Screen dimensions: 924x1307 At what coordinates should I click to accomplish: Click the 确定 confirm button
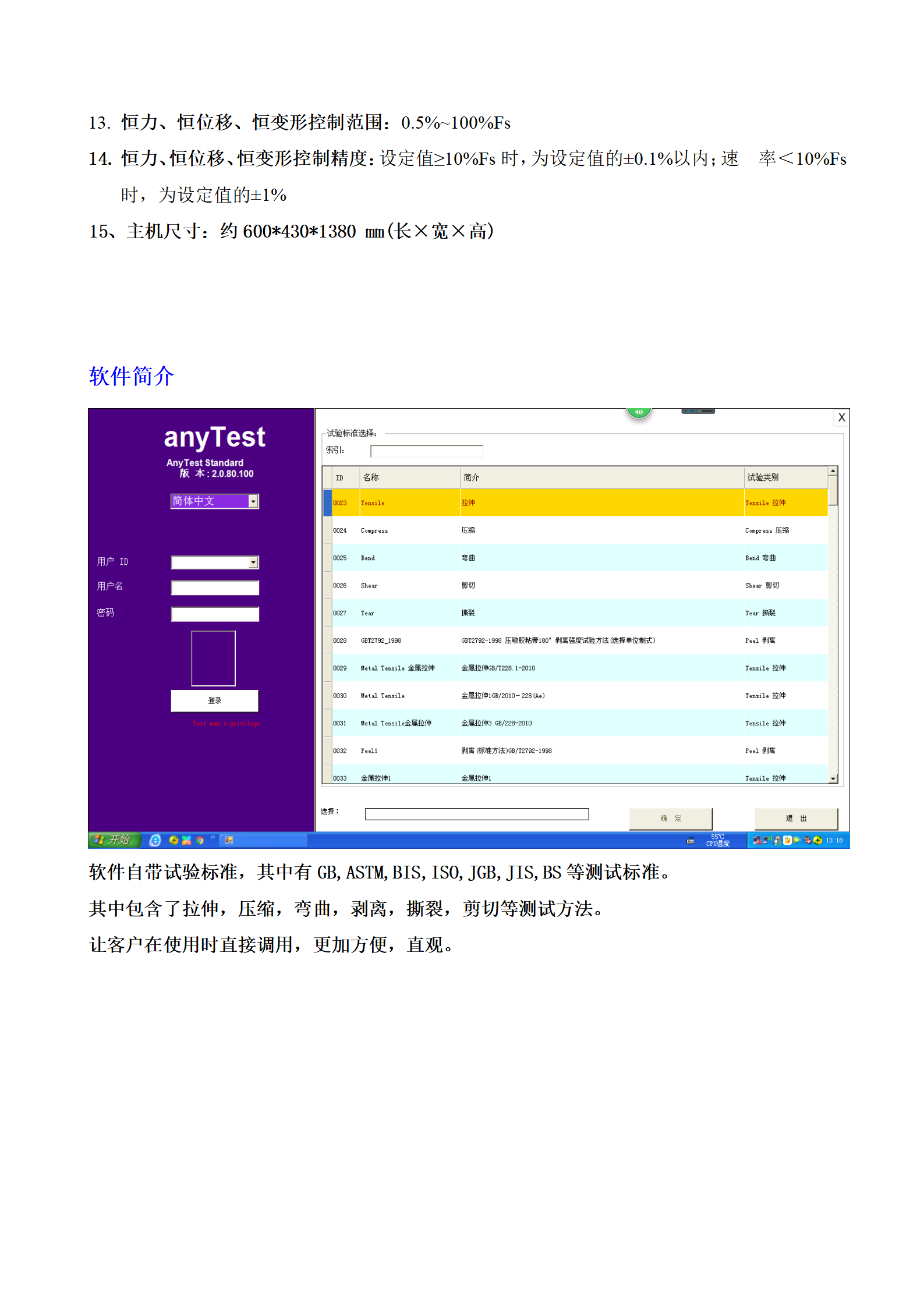670,819
